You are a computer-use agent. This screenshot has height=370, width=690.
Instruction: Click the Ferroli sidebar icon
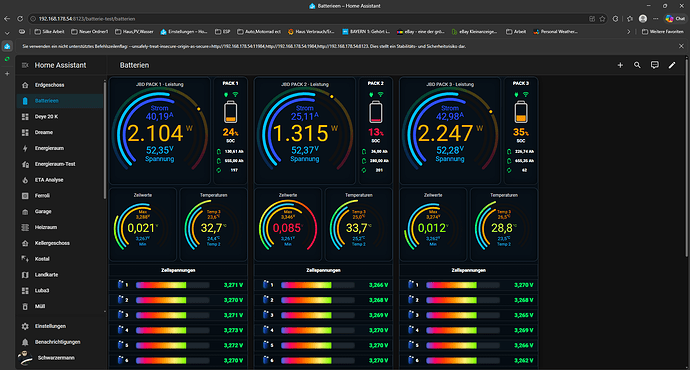tap(25, 196)
